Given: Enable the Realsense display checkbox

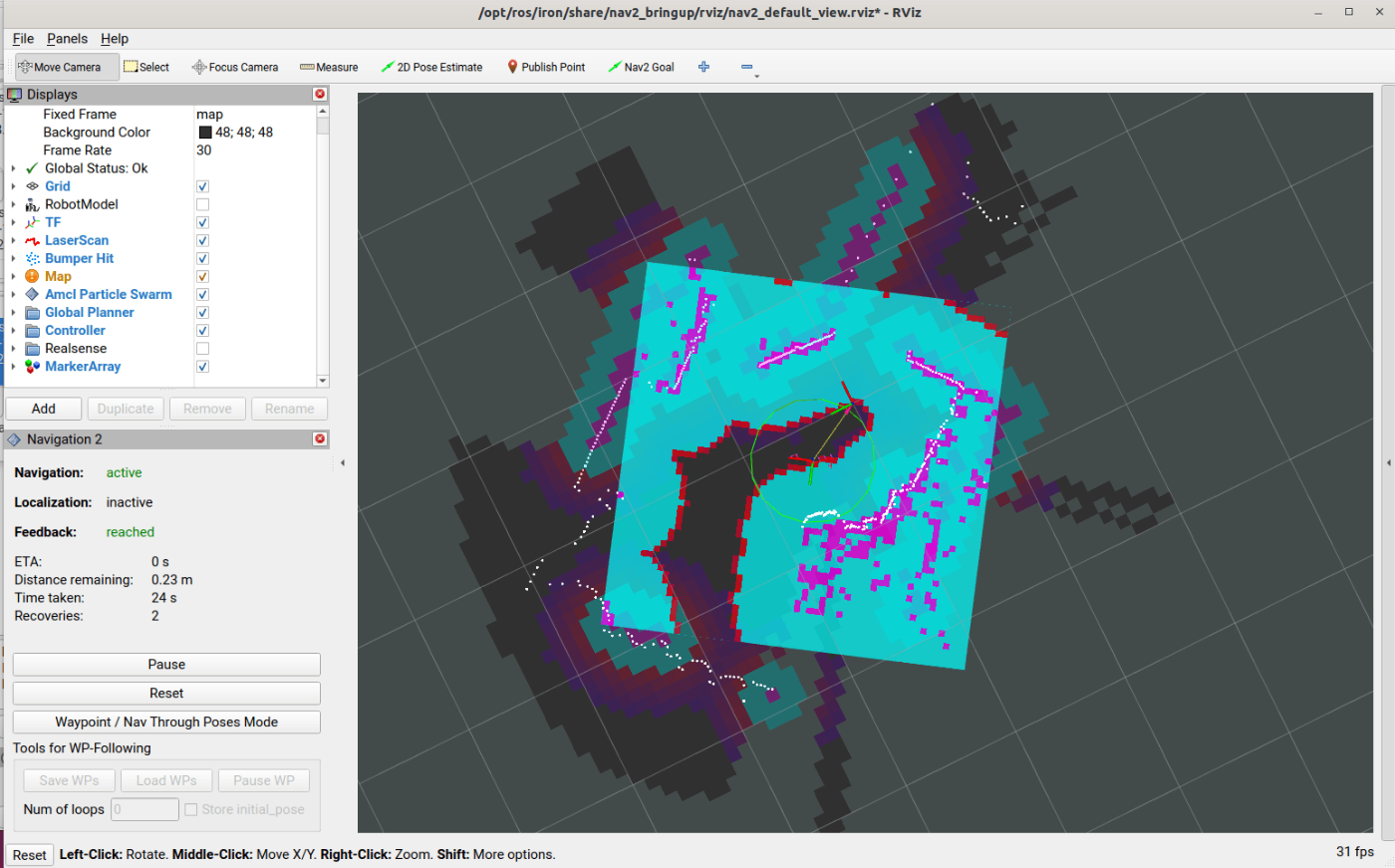Looking at the screenshot, I should pos(202,348).
